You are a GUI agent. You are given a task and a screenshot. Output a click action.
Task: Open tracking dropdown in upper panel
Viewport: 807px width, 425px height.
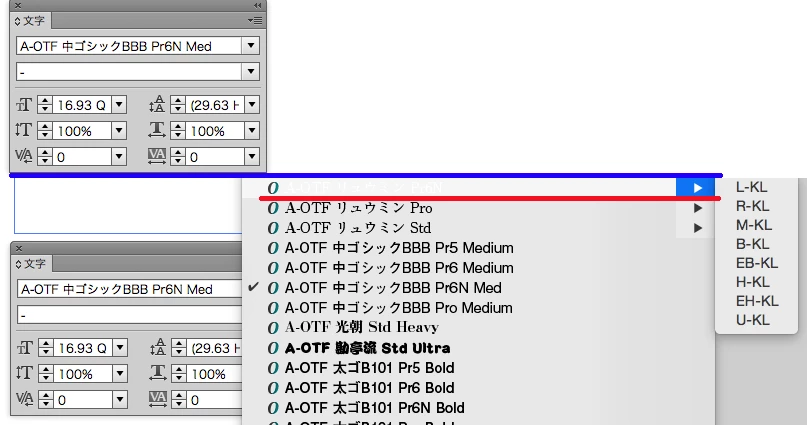point(252,156)
